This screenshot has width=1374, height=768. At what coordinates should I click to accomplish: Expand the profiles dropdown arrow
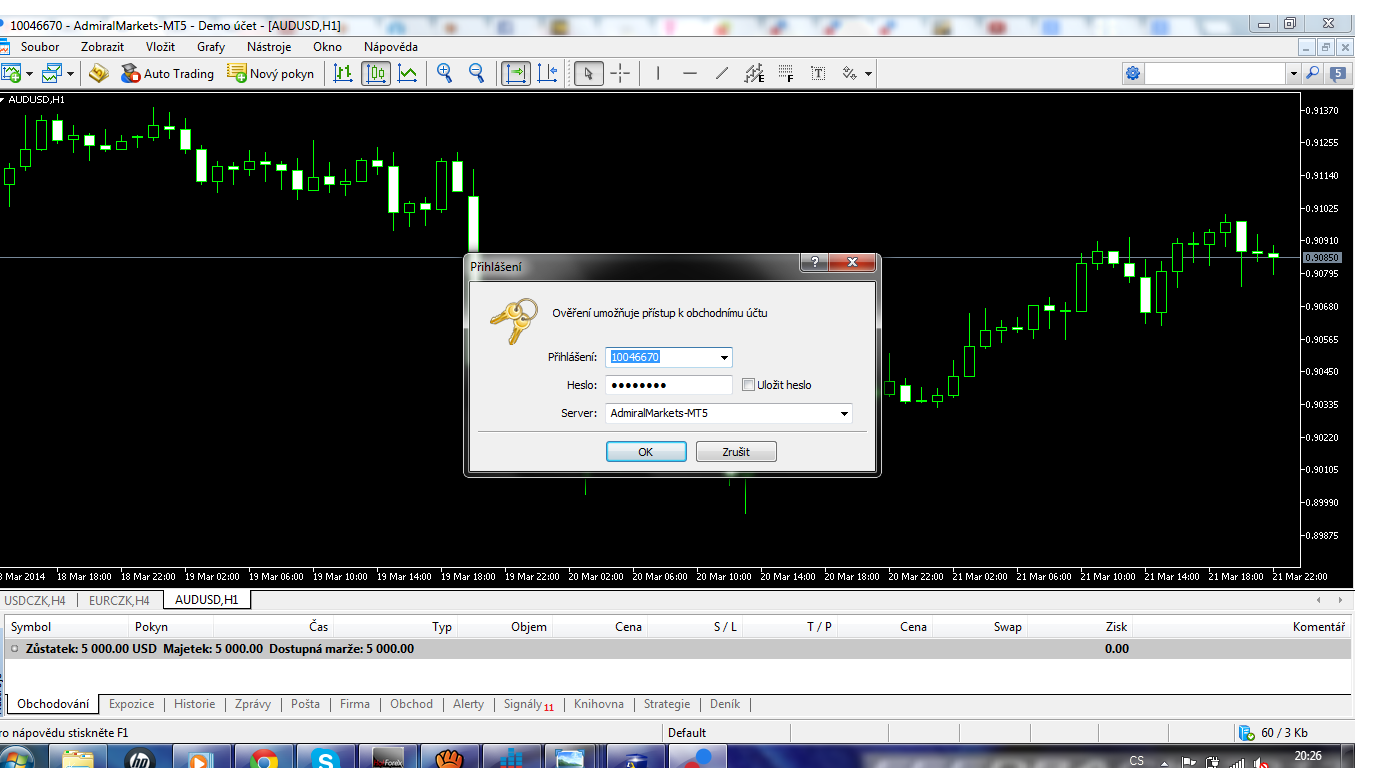coord(70,74)
